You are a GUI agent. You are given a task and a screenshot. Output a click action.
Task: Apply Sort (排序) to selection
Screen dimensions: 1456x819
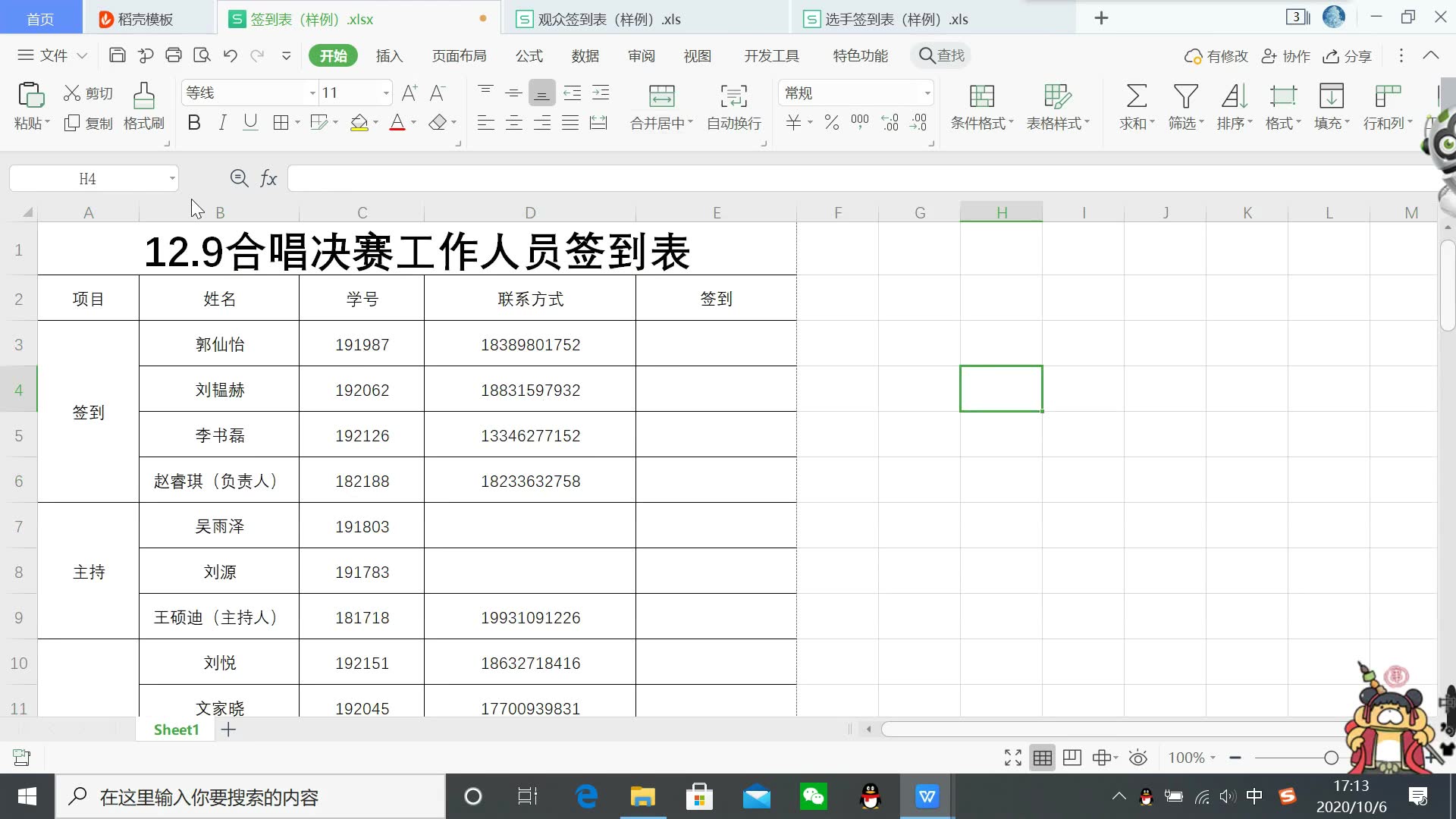pos(1233,106)
